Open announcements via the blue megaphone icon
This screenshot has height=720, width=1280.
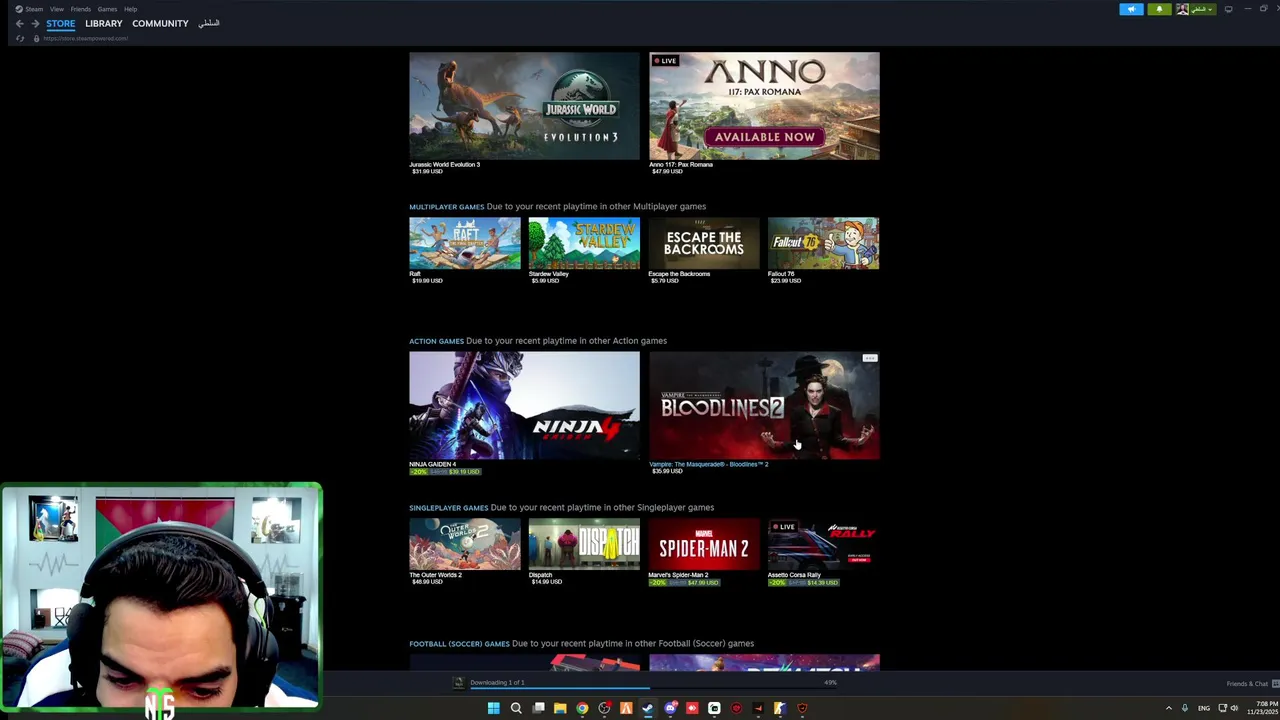[1131, 9]
